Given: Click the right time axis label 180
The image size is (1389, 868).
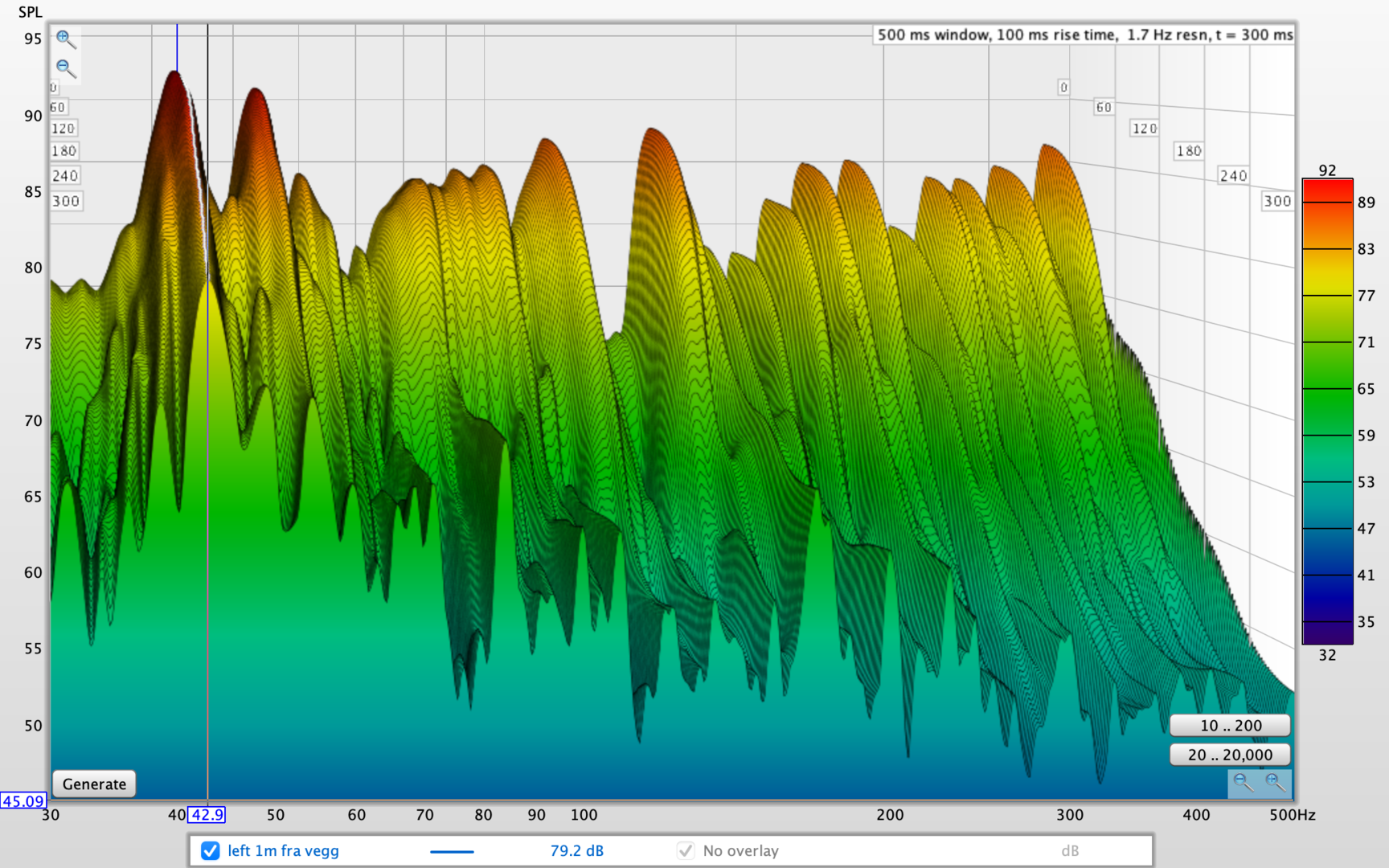Looking at the screenshot, I should 1189,150.
